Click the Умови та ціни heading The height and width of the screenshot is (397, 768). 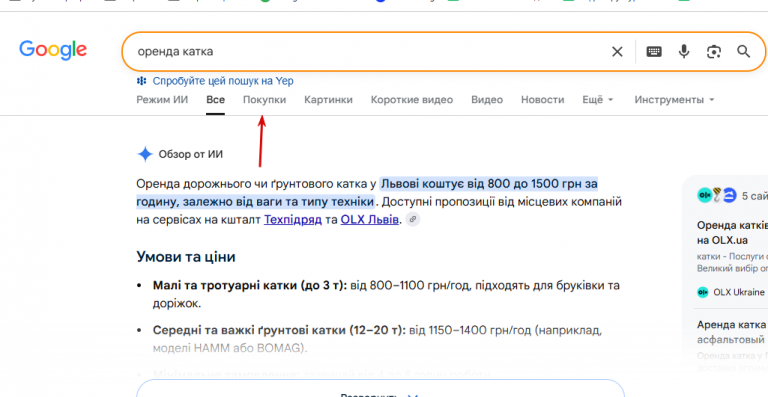[186, 257]
